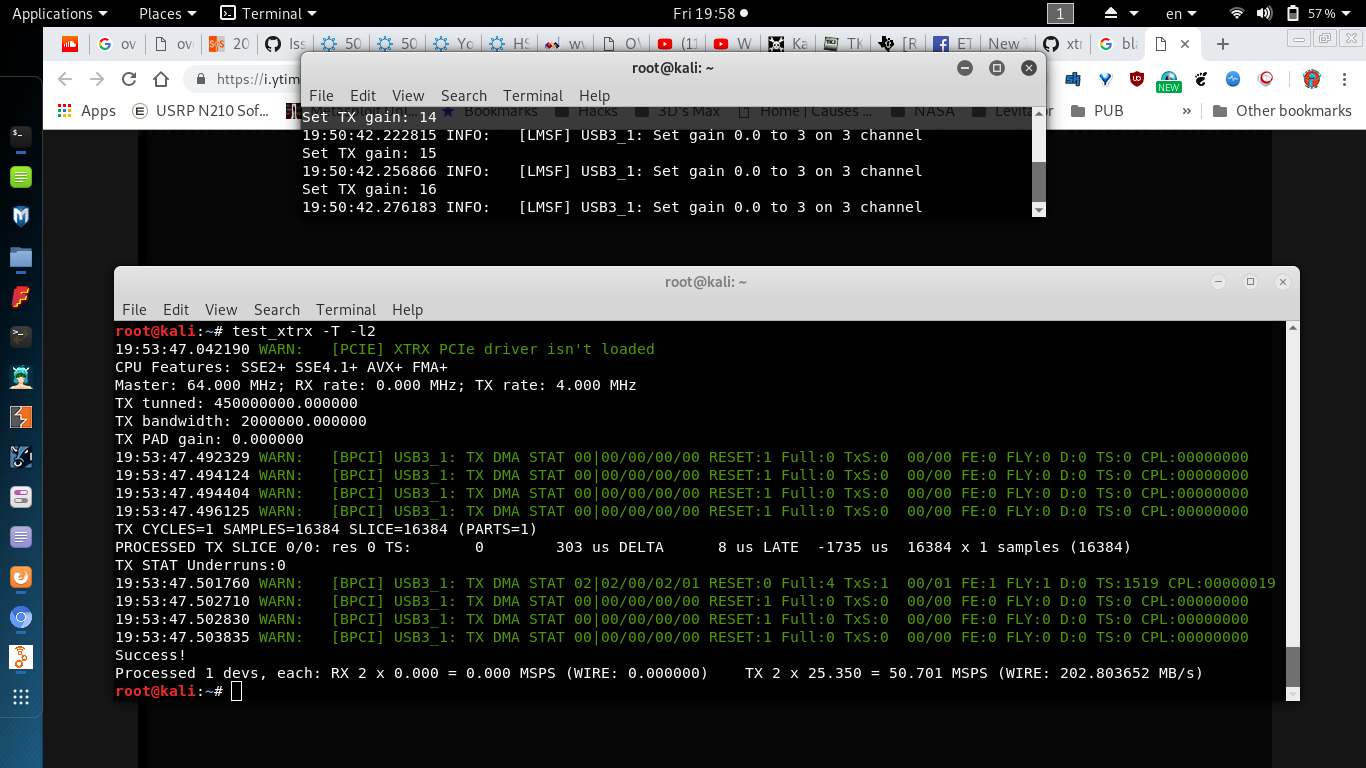The width and height of the screenshot is (1366, 768).
Task: Click the padlock icon in address bar
Action: click(201, 78)
